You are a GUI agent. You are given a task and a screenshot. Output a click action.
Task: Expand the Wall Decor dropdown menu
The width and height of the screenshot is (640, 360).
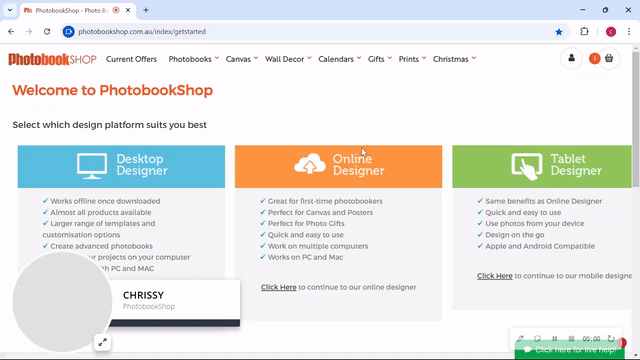coord(288,59)
